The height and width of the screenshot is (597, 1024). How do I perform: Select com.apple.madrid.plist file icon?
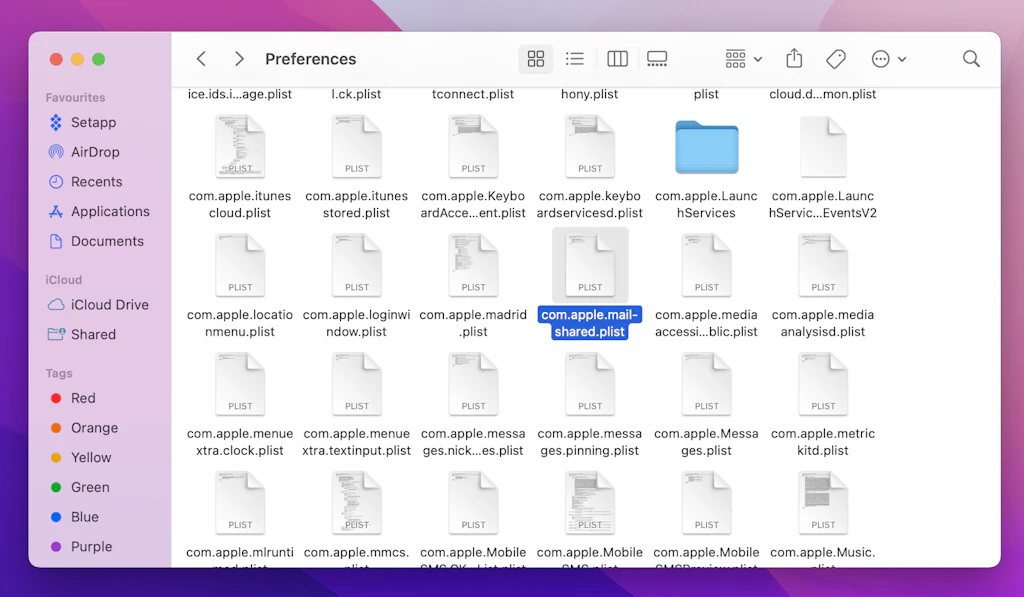pyautogui.click(x=473, y=265)
